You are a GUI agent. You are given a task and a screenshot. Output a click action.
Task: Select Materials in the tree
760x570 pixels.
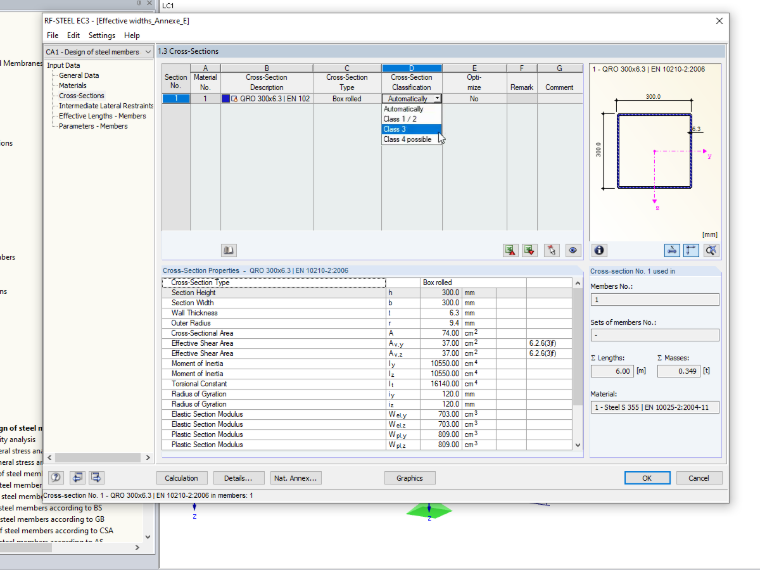coord(73,85)
